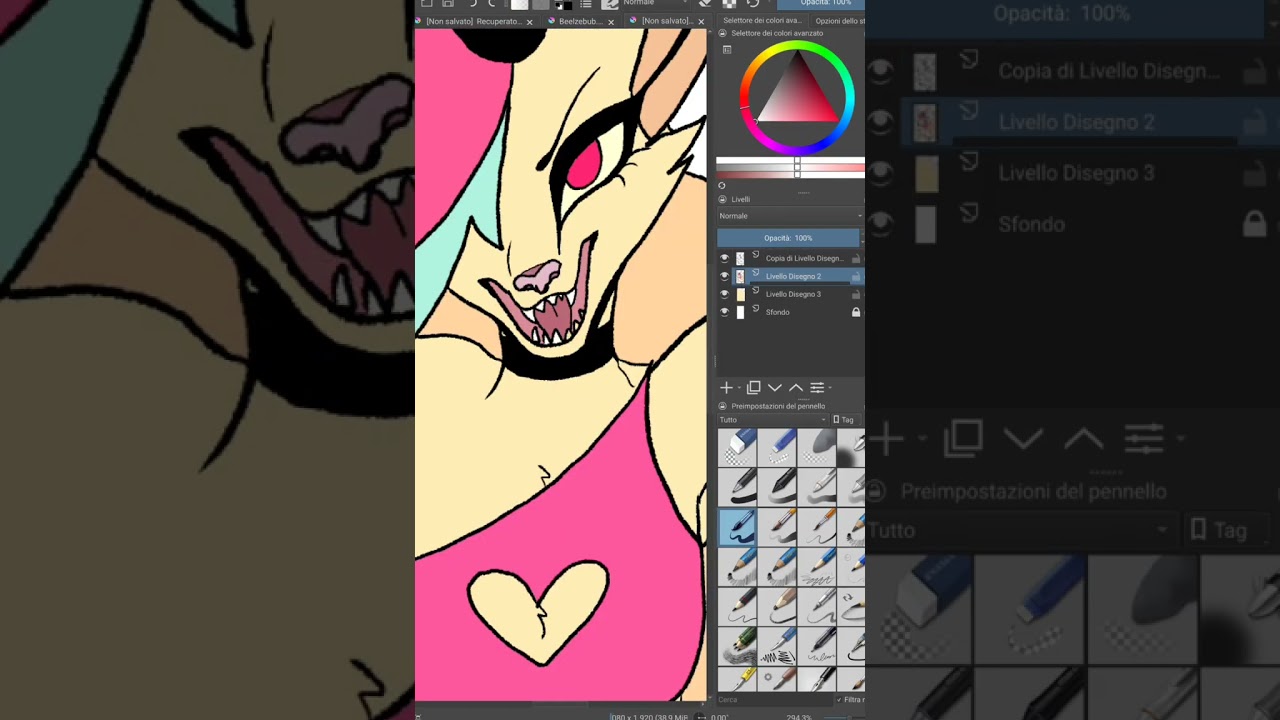Screen dimensions: 1280x720
Task: Lock the Copia di Livello Disegno layer
Action: pos(856,258)
